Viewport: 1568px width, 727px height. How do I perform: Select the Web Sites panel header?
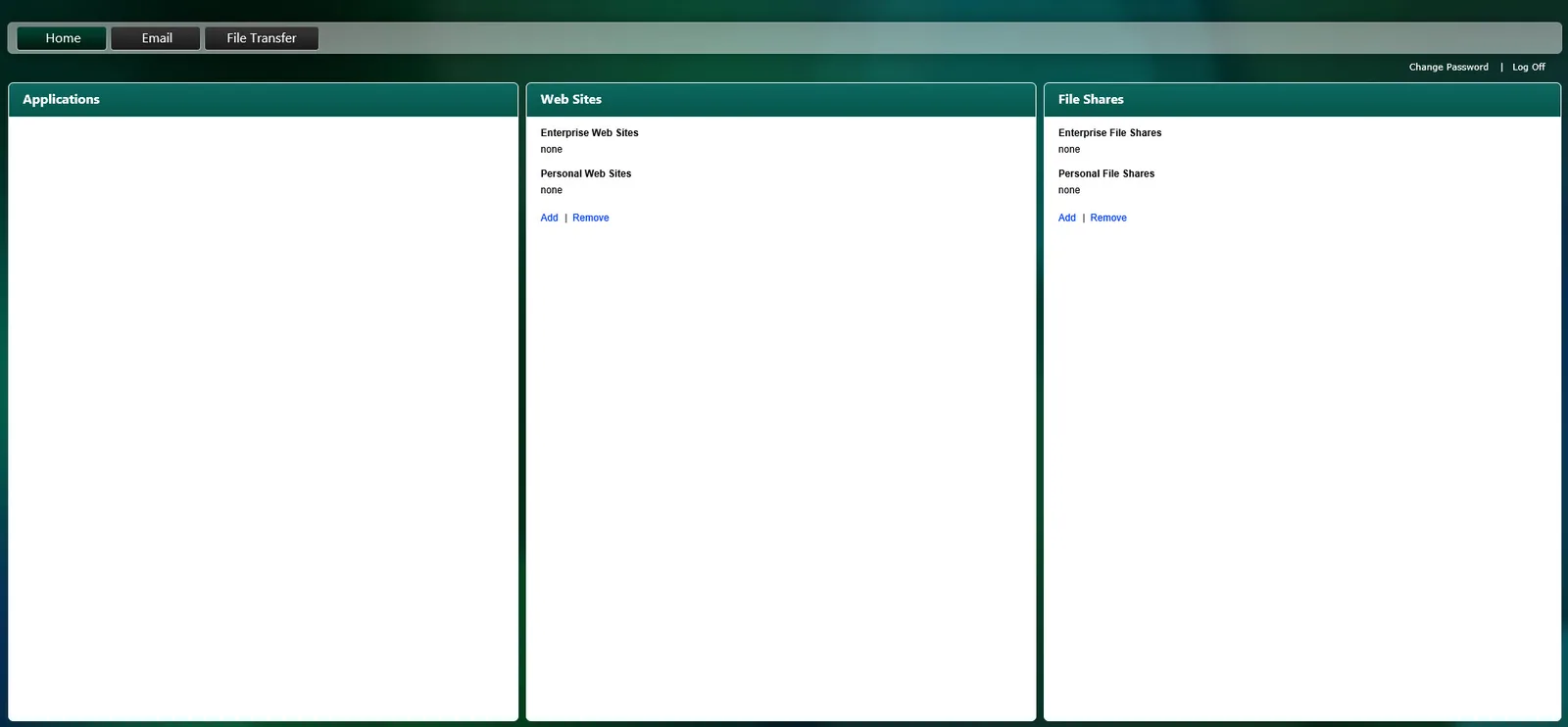click(x=780, y=100)
